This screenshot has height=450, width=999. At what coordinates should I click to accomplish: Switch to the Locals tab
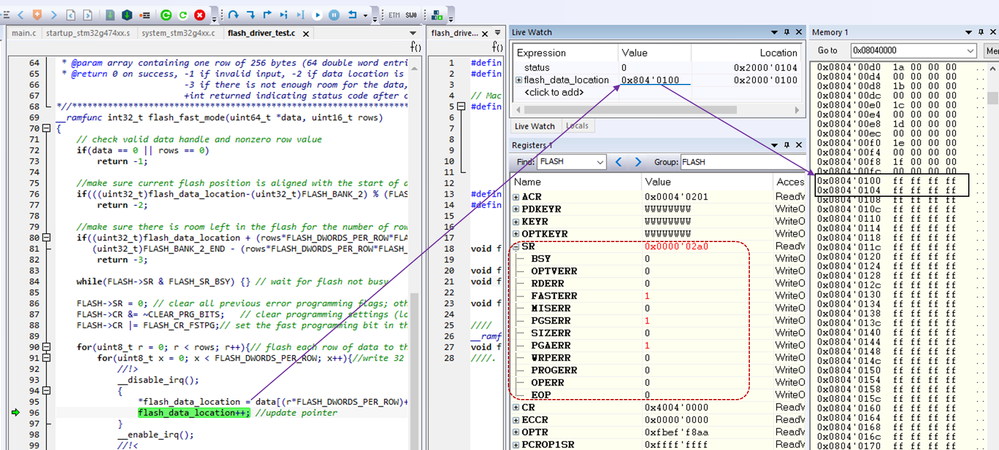pyautogui.click(x=576, y=127)
